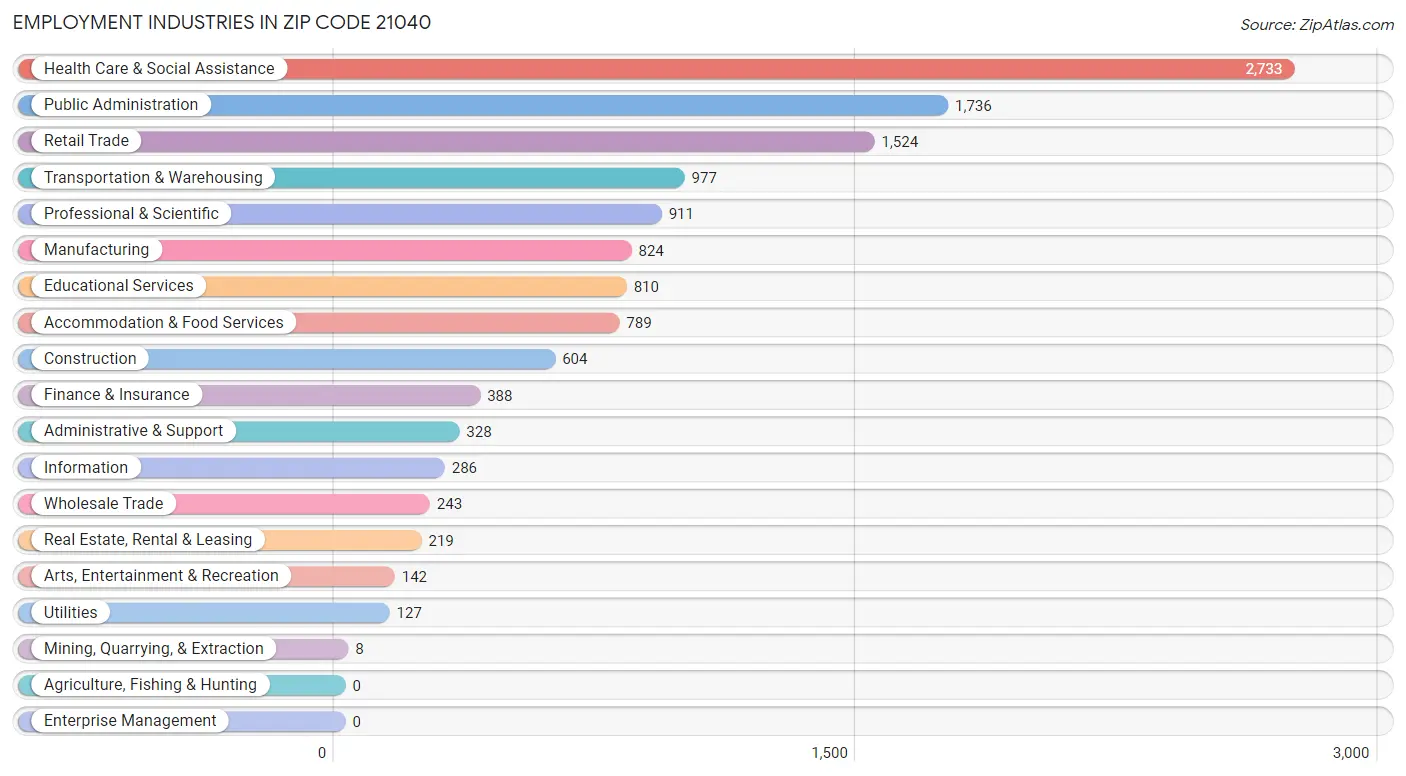Click the 388 Finance & Insurance value

pyautogui.click(x=500, y=396)
